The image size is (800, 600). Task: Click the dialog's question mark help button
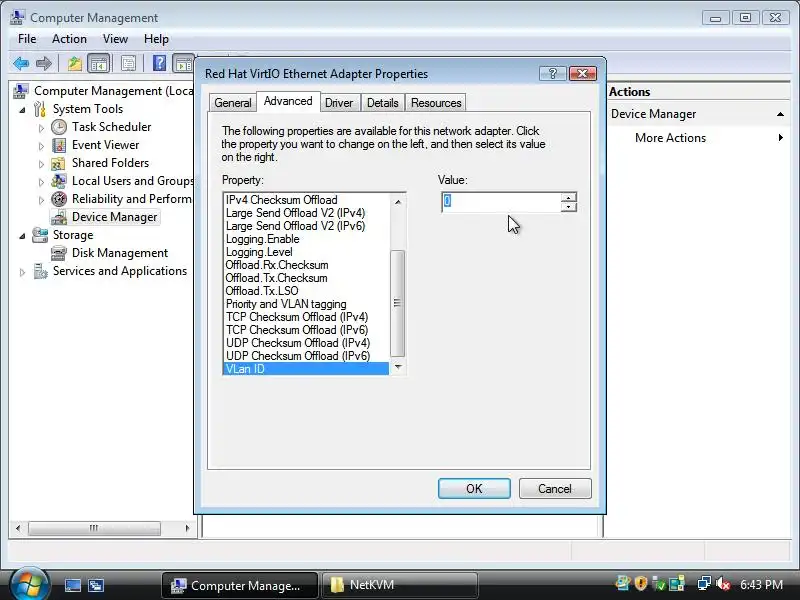point(553,74)
